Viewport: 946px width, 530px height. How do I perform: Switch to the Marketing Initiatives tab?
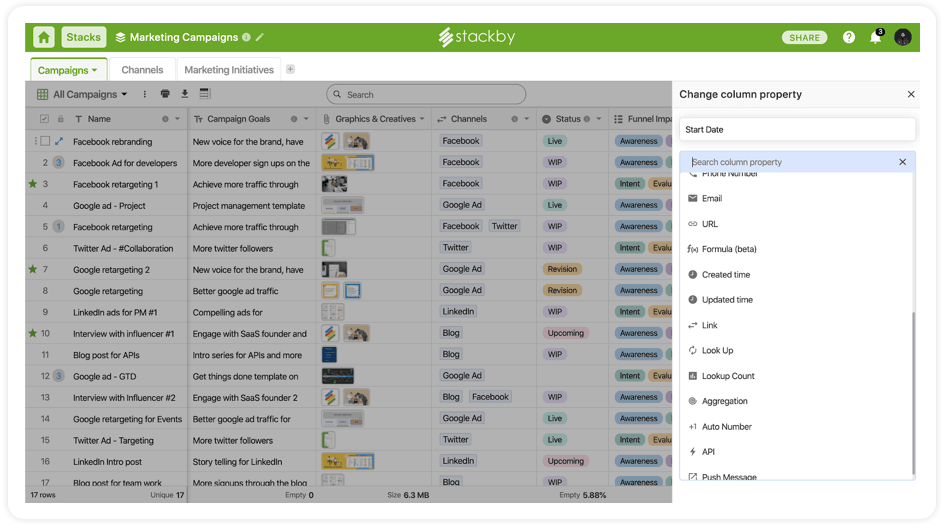(229, 70)
